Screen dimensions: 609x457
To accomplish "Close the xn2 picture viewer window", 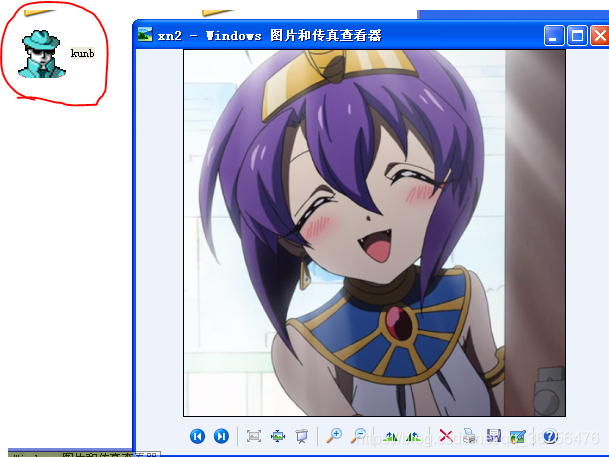I will (600, 36).
